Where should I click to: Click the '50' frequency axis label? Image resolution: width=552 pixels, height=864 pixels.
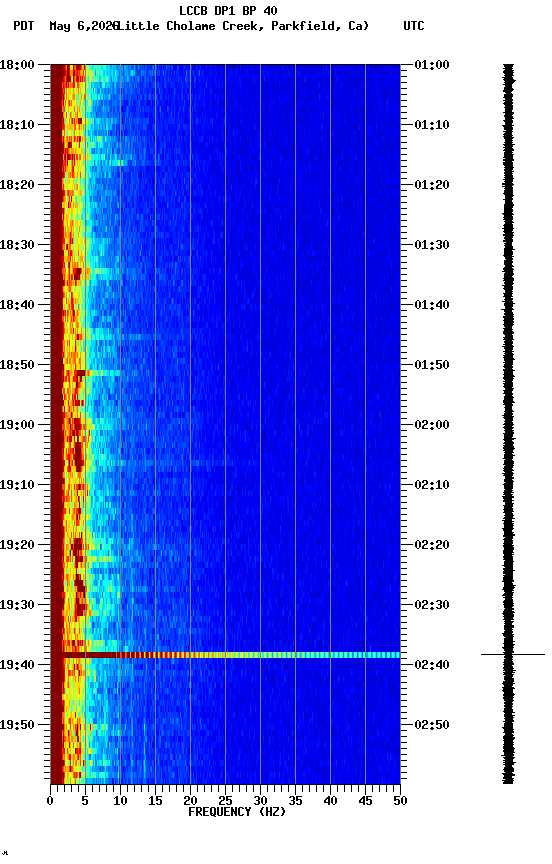coord(401,801)
